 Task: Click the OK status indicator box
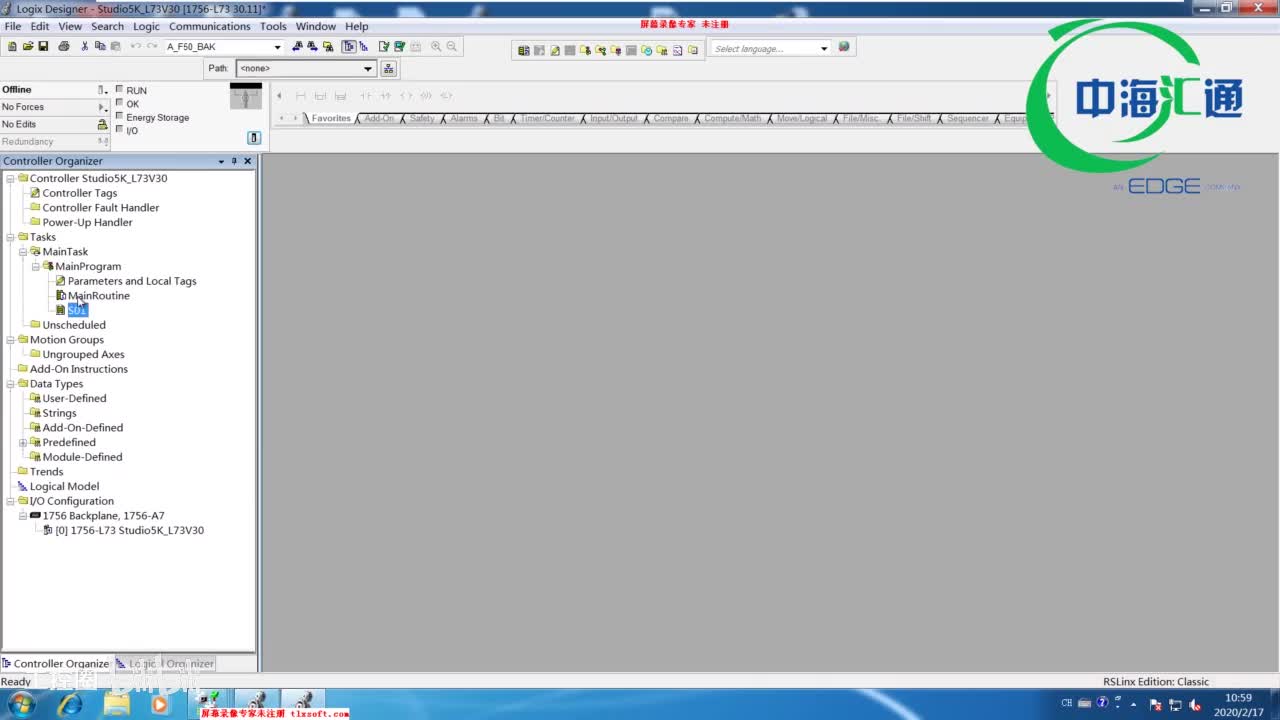coord(120,103)
